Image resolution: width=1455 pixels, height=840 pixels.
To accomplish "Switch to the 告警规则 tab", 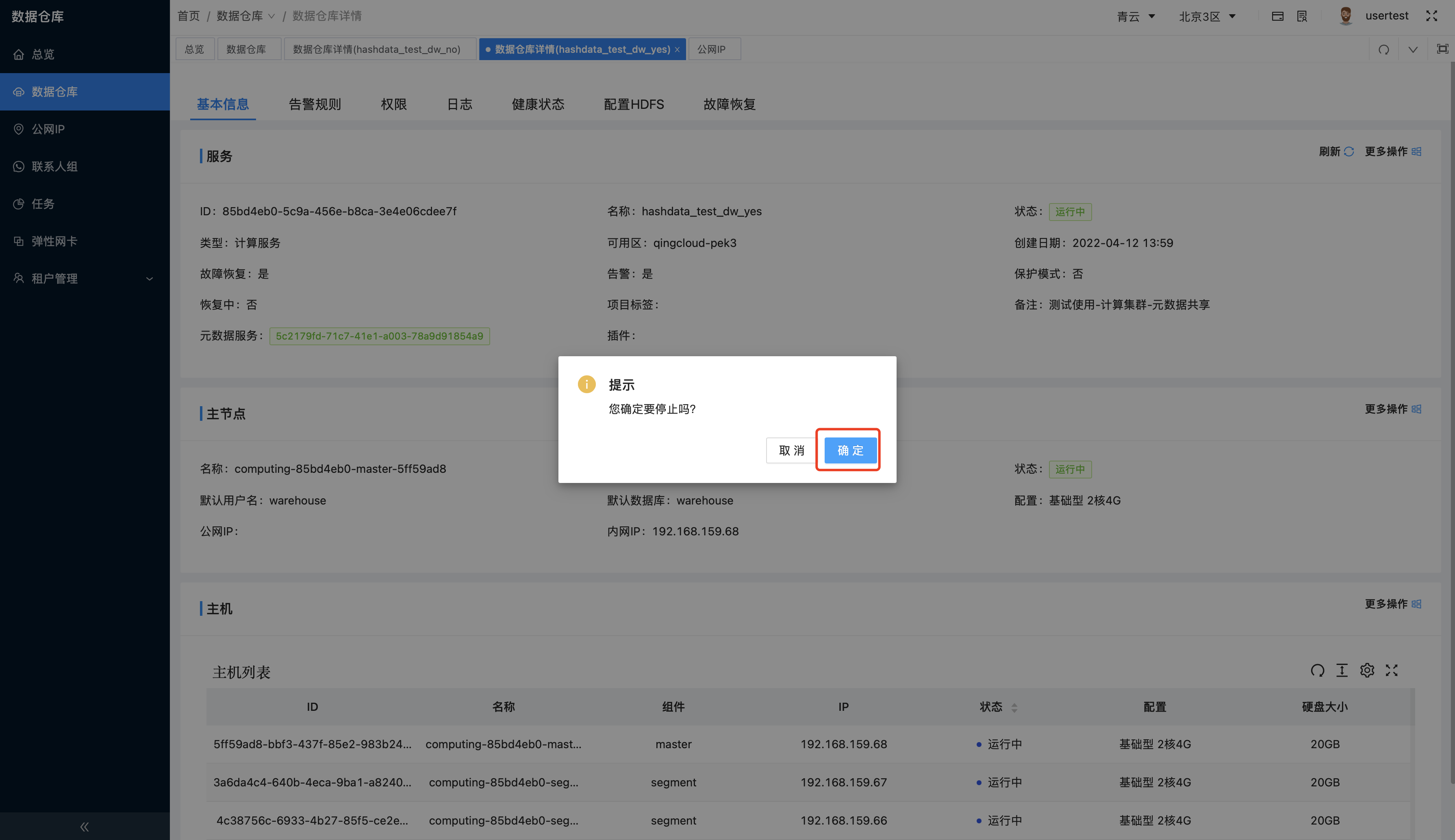I will click(x=315, y=104).
